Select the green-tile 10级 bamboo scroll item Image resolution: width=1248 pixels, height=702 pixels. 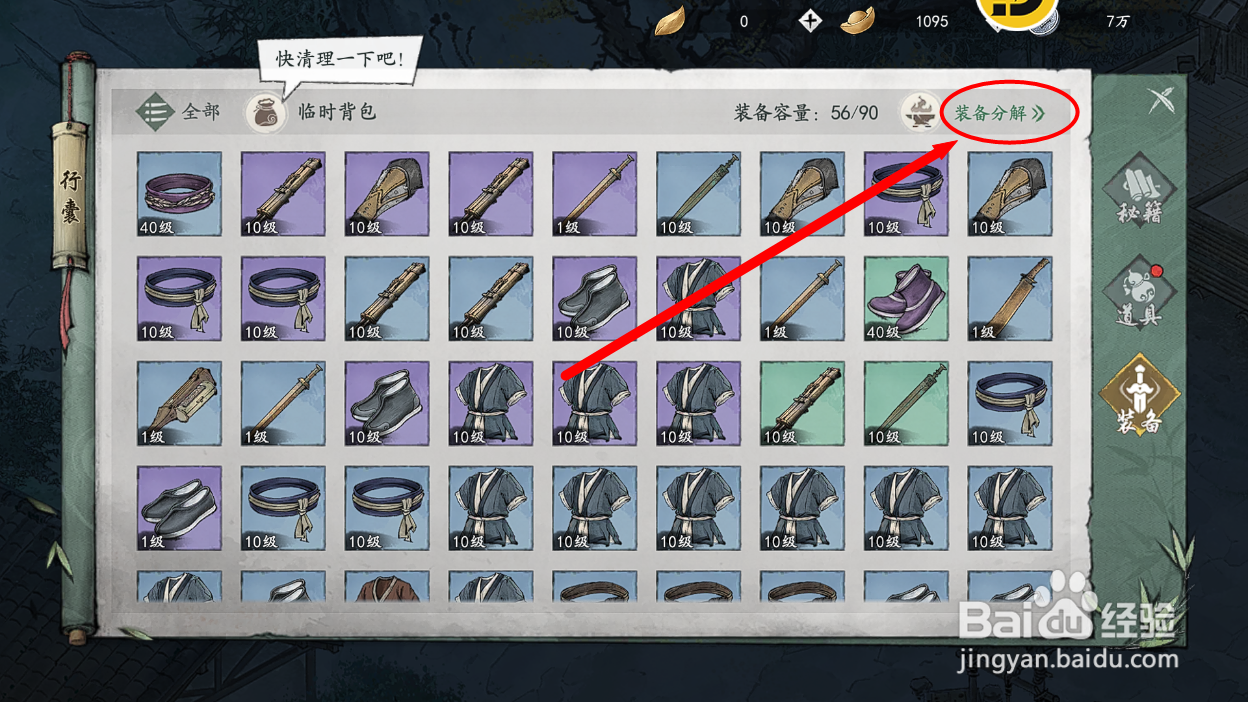pos(802,404)
